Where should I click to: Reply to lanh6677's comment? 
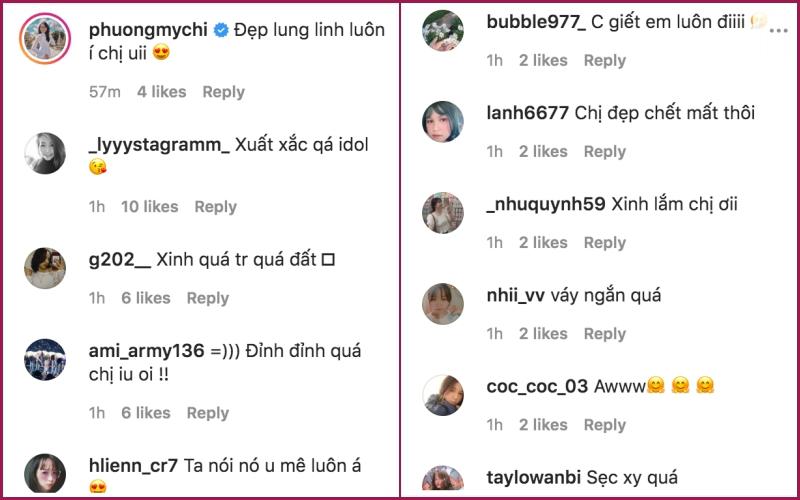tap(605, 152)
